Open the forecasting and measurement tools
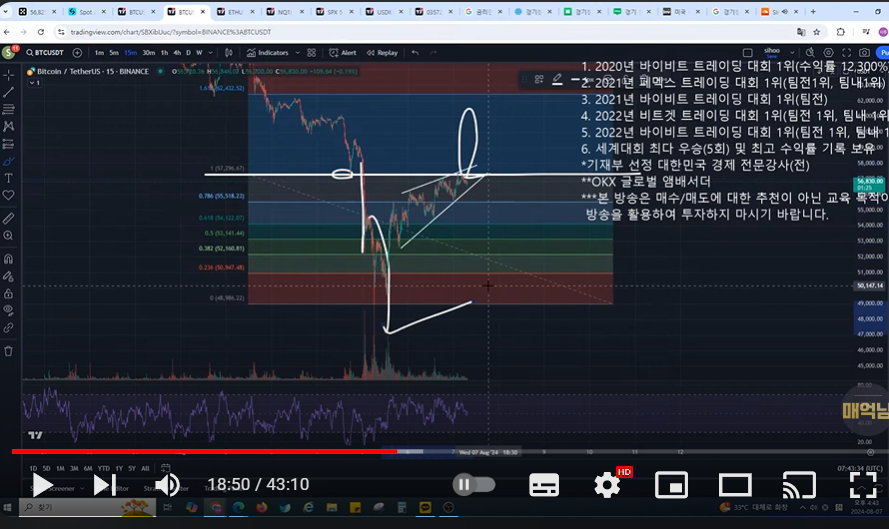 click(9, 143)
